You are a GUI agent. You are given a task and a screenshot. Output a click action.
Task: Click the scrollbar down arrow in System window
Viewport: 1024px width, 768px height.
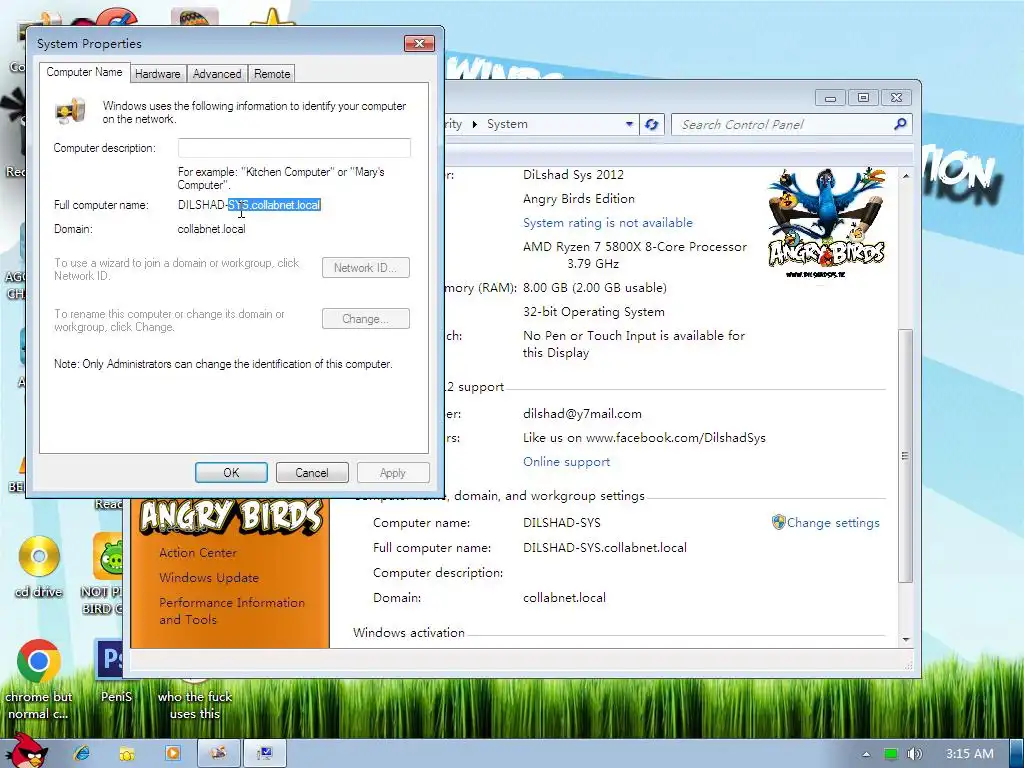click(x=906, y=639)
